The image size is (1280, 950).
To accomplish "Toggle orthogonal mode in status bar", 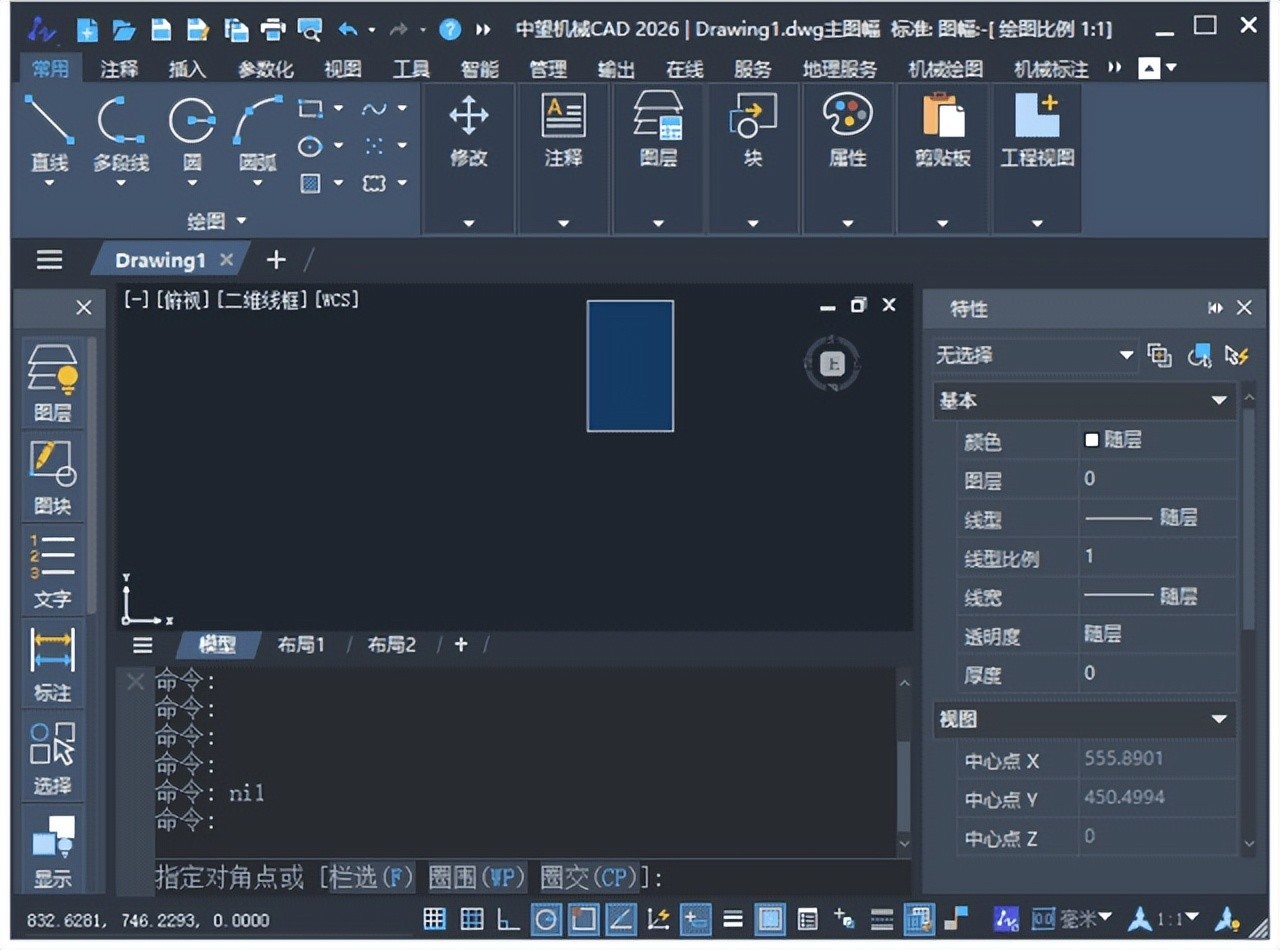I will (x=509, y=919).
